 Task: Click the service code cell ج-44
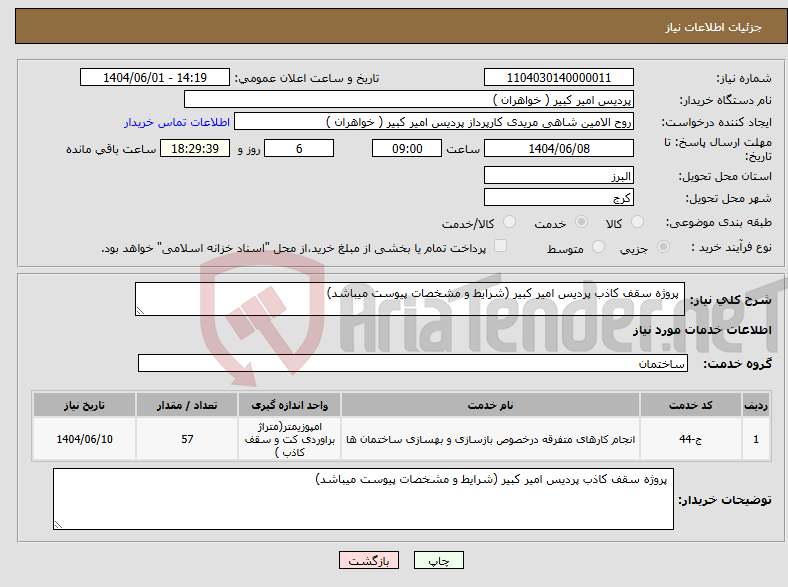pos(691,439)
